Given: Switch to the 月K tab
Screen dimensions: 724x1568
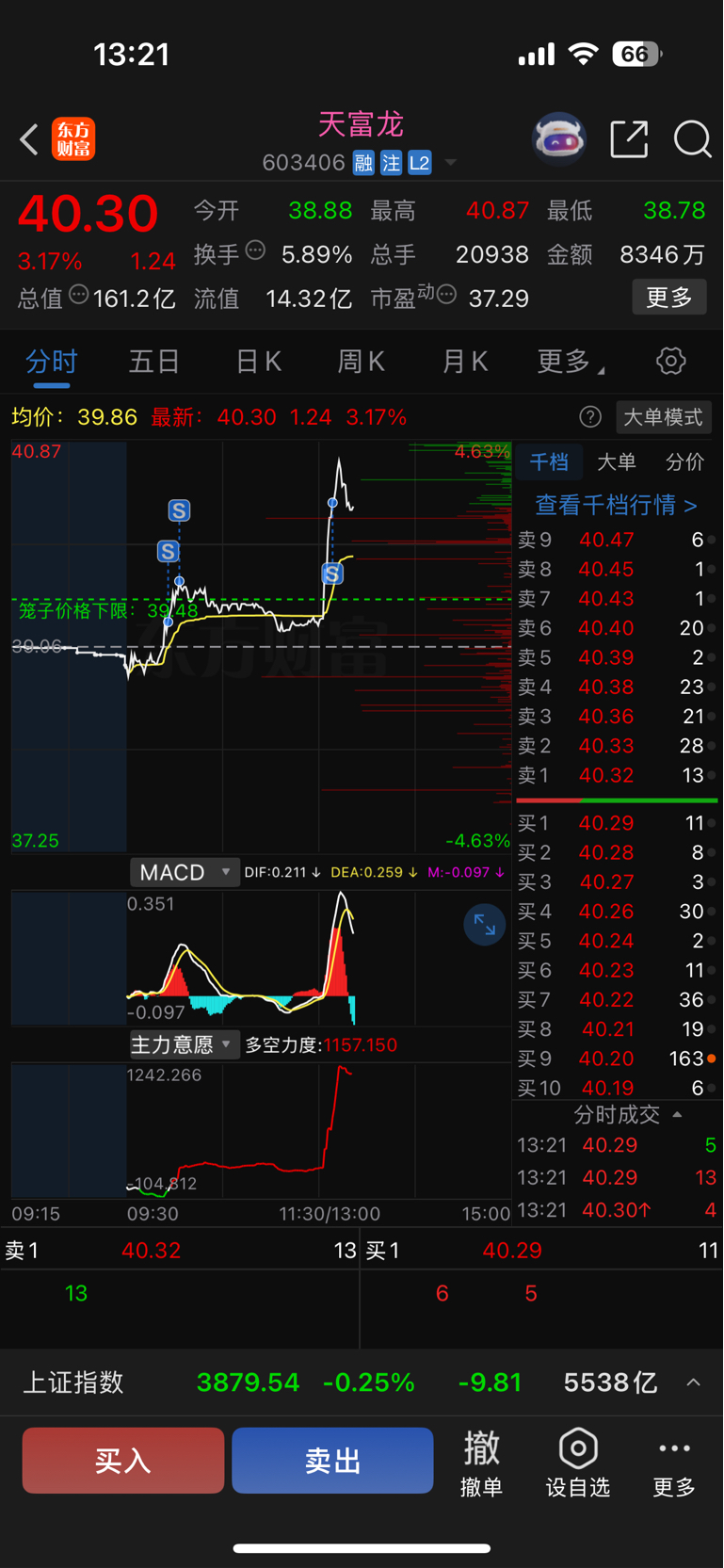Looking at the screenshot, I should pyautogui.click(x=465, y=362).
